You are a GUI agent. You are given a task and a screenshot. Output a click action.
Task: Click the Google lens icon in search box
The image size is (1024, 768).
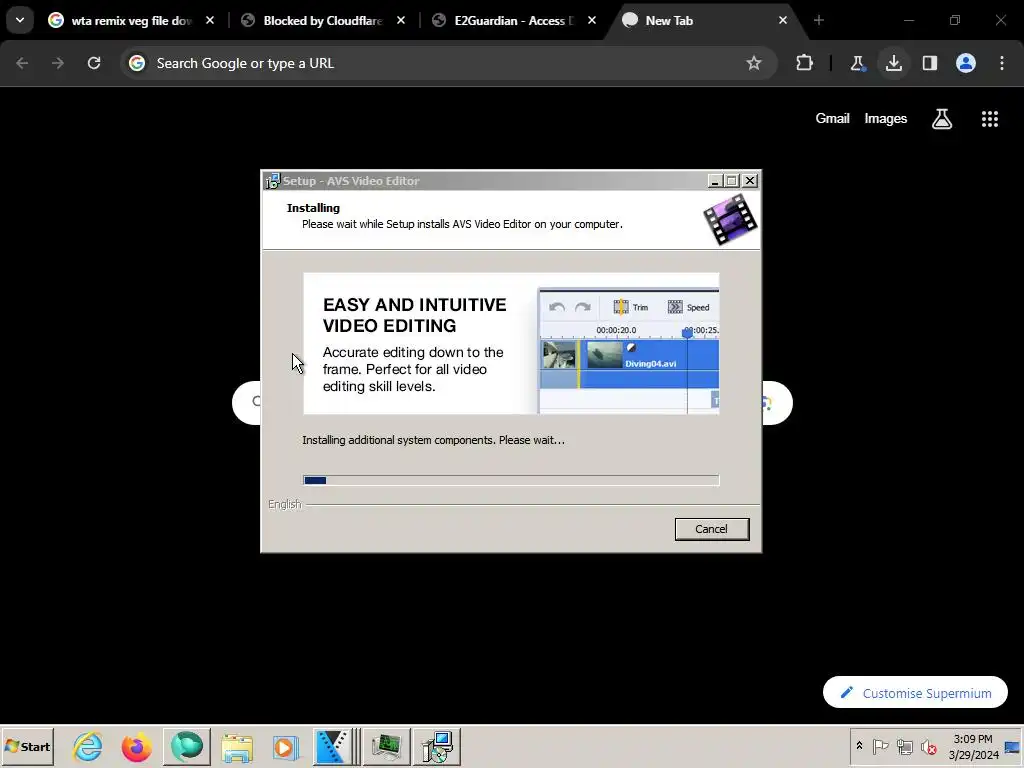768,403
